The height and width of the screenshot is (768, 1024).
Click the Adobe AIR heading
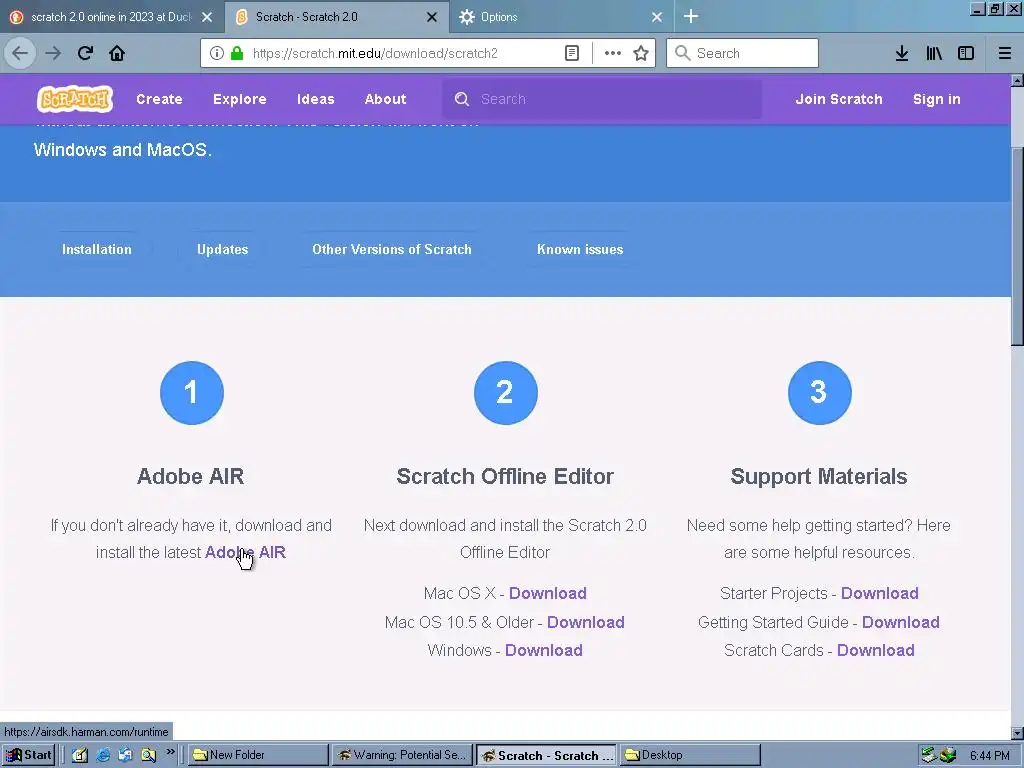[191, 476]
